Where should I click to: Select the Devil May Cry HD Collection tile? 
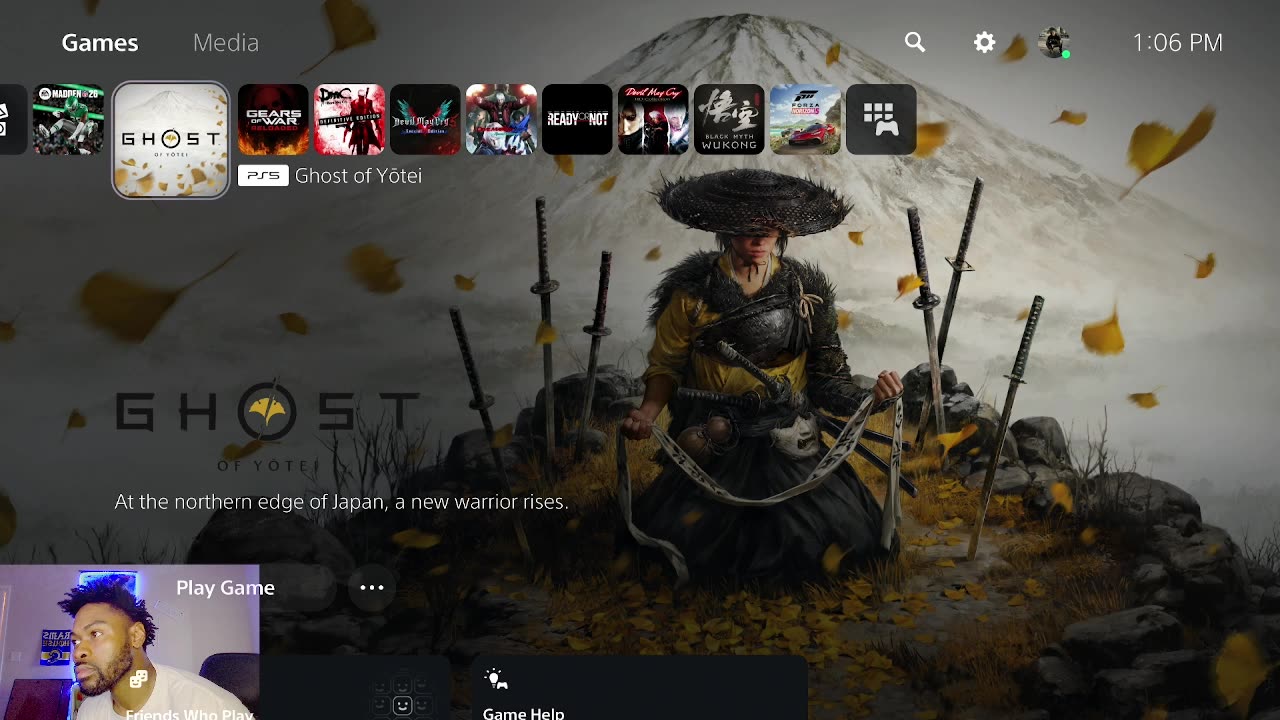(x=654, y=120)
